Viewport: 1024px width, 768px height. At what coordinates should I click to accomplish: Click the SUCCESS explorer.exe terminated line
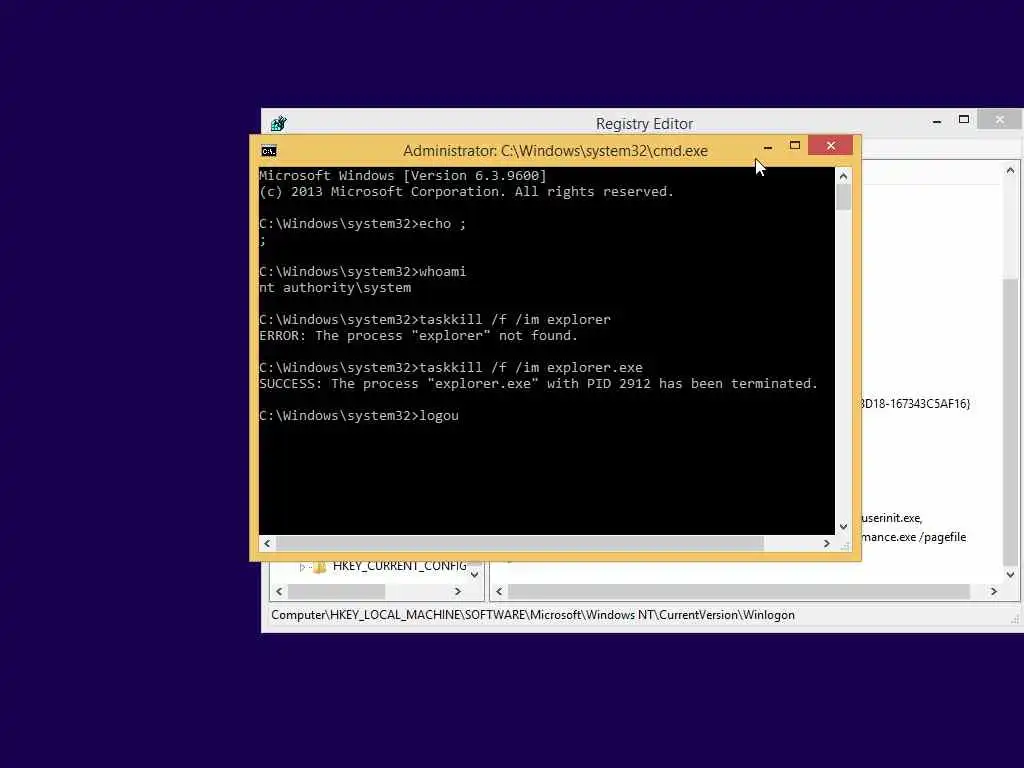[539, 384]
